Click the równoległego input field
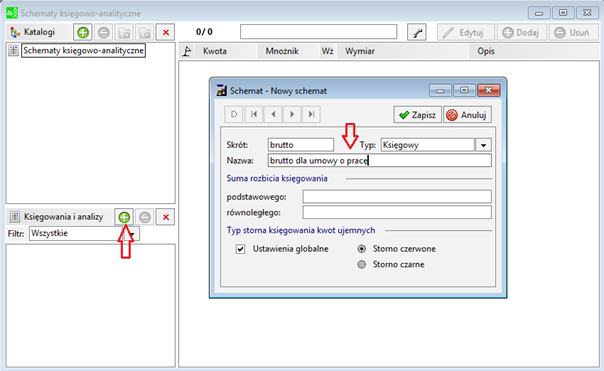Screen dimensions: 604x371 pos(397,212)
